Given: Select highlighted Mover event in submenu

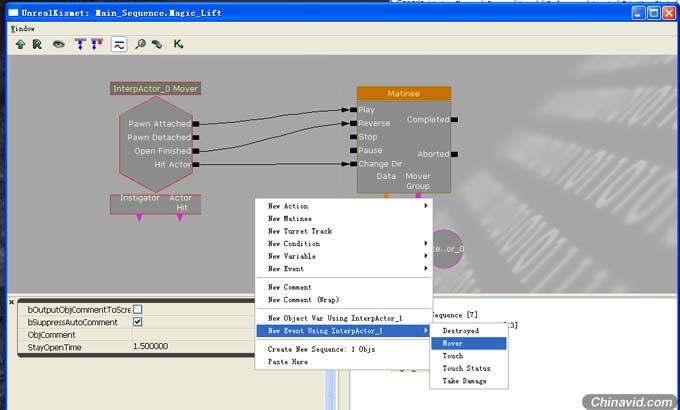Looking at the screenshot, I should [x=469, y=343].
